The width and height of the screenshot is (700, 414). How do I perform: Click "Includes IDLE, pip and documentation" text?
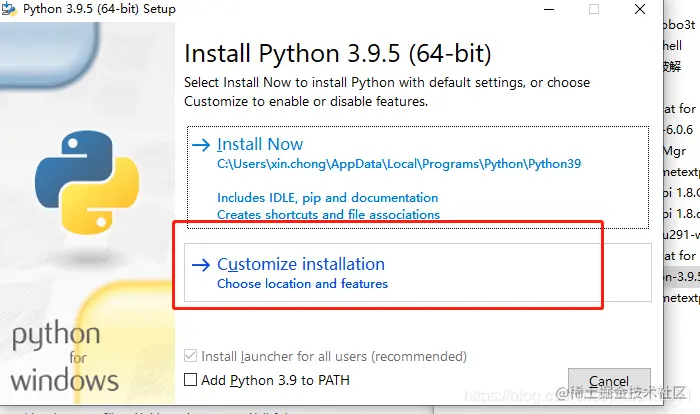[x=327, y=198]
